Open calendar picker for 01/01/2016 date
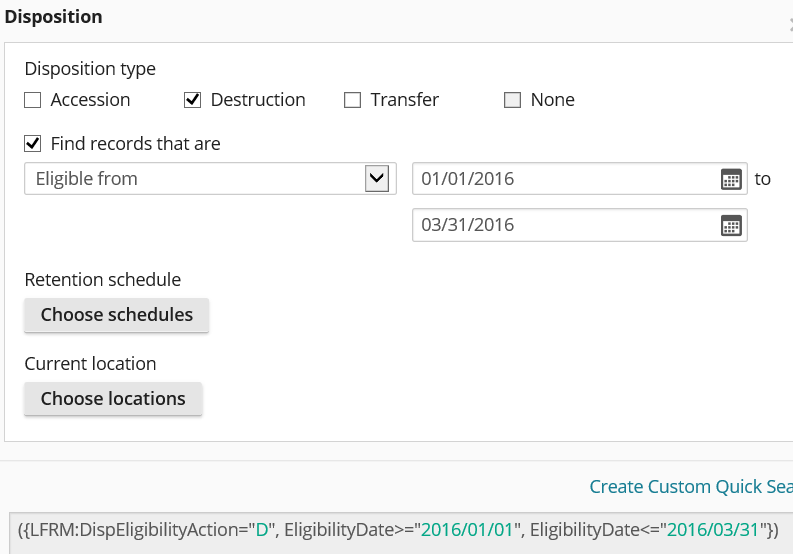The width and height of the screenshot is (793, 554). 731,179
